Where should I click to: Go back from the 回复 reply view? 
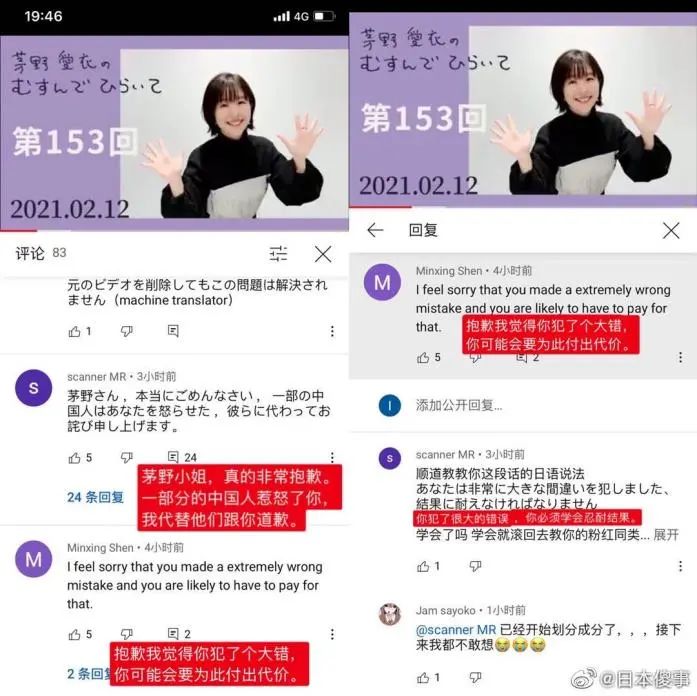375,230
